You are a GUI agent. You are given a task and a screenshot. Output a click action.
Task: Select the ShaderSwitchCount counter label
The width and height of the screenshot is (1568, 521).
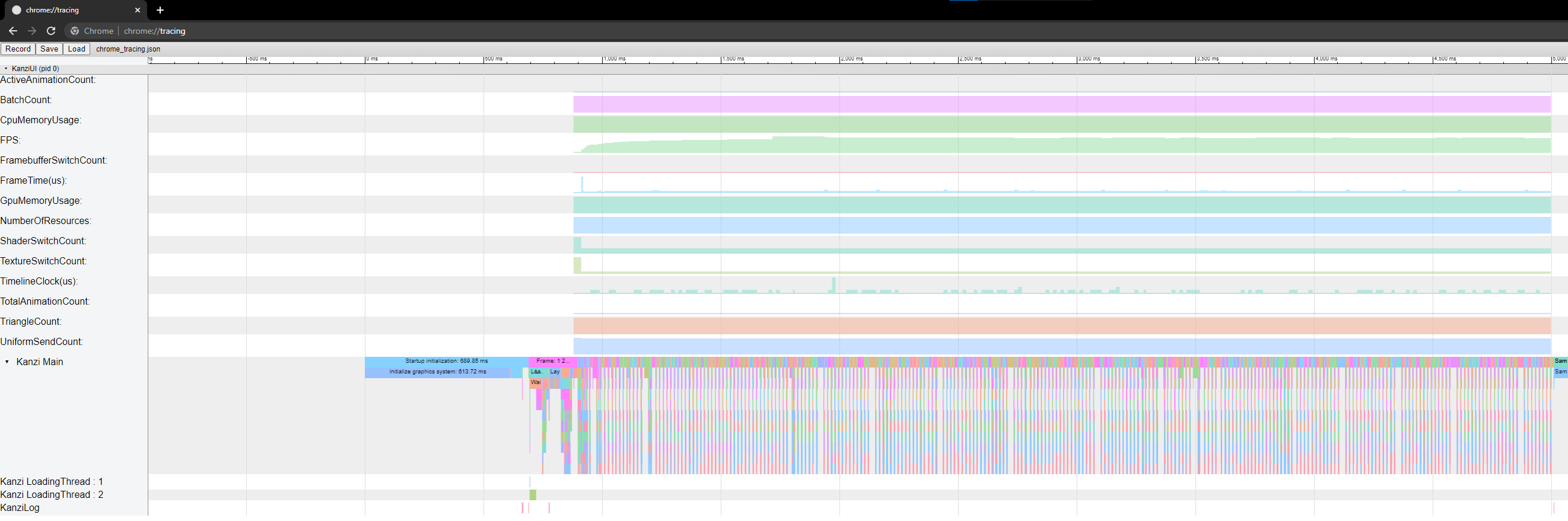click(x=43, y=241)
